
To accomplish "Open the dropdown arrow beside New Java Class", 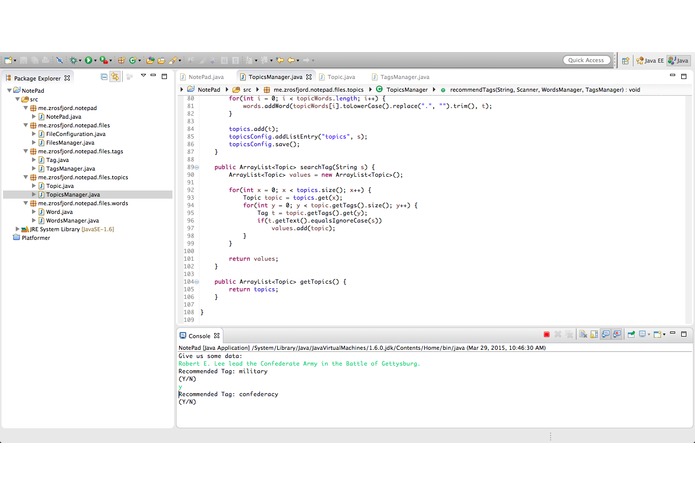I will 139,61.
